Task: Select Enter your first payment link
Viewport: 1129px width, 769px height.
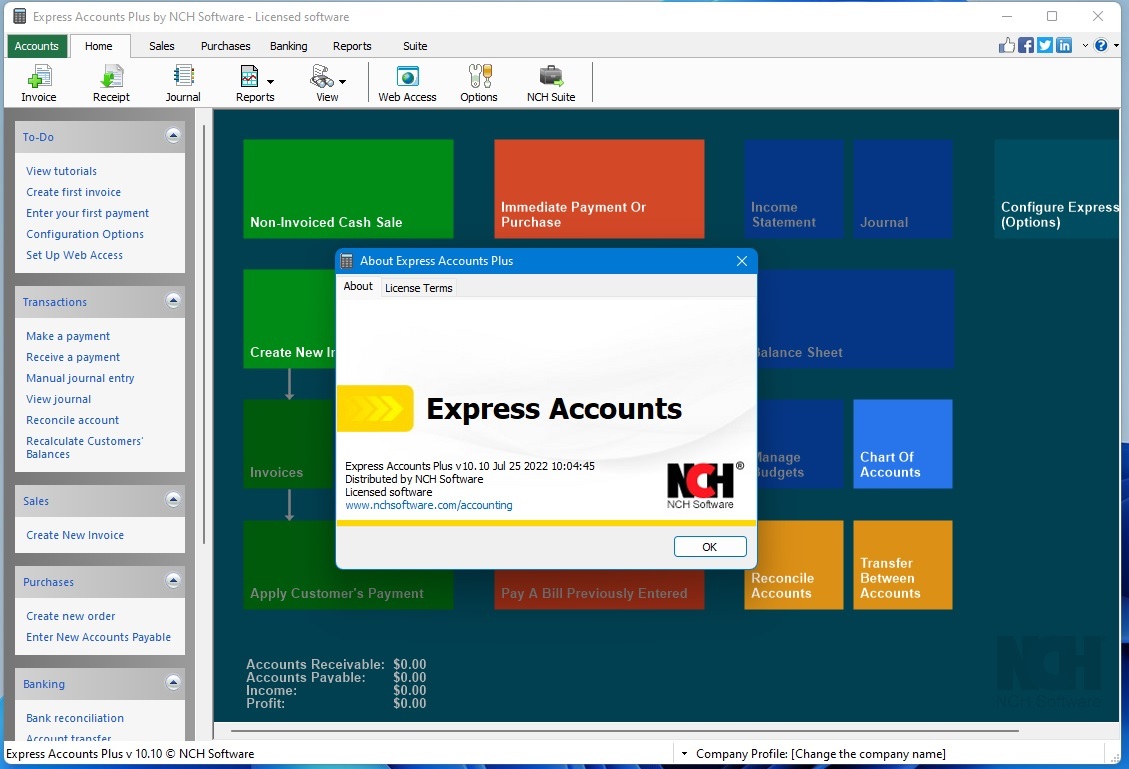Action: pyautogui.click(x=88, y=213)
